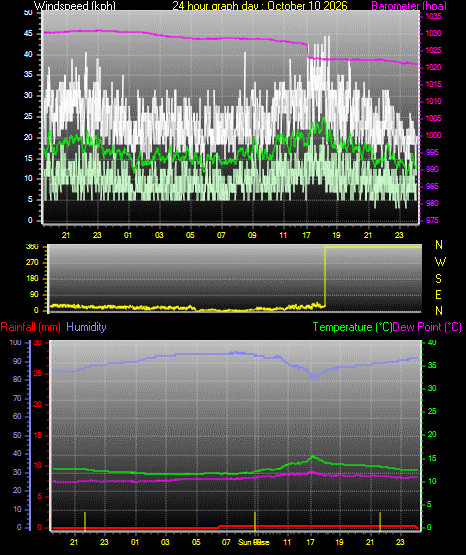Viewport: 466px width, 555px height.
Task: Click 1020 on the barometer axis
Action: (x=433, y=67)
